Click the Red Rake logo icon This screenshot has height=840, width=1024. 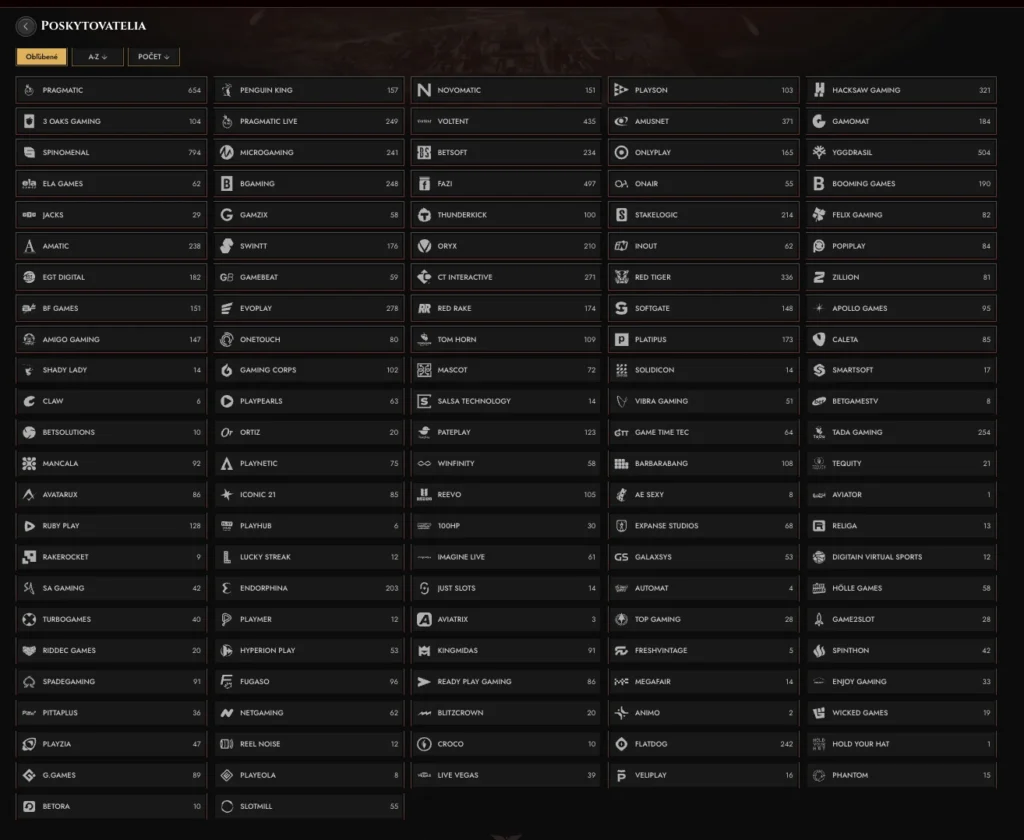[424, 308]
